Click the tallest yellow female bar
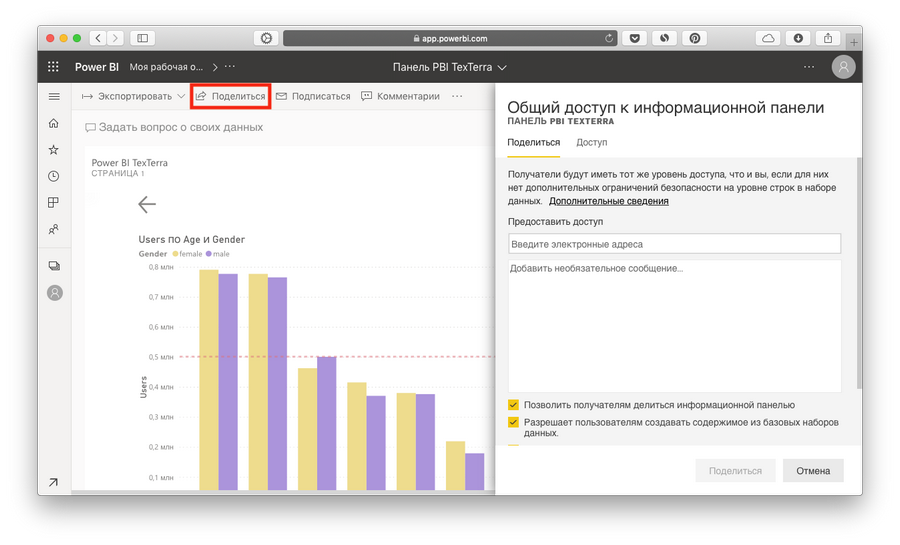This screenshot has height=545, width=900. click(209, 380)
